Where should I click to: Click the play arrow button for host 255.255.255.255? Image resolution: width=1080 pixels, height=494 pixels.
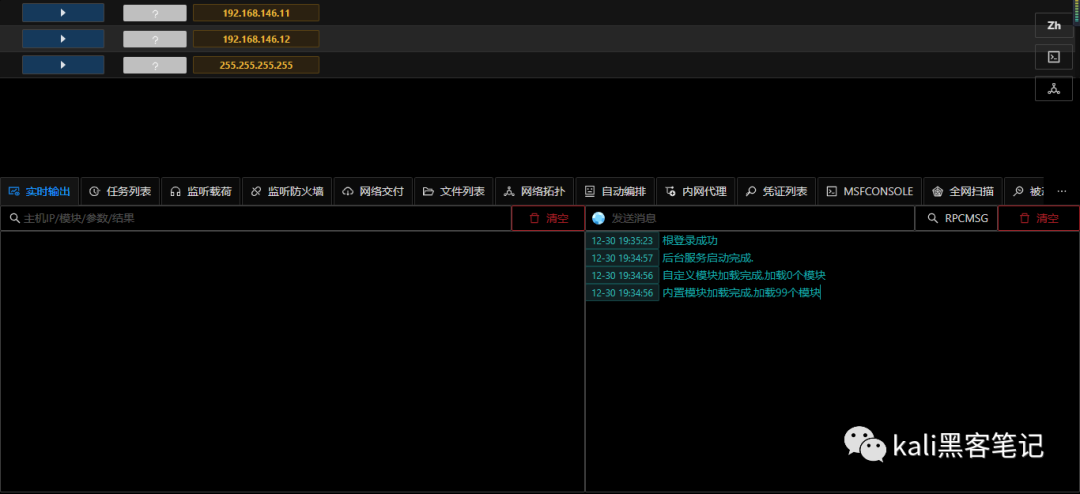tap(63, 65)
